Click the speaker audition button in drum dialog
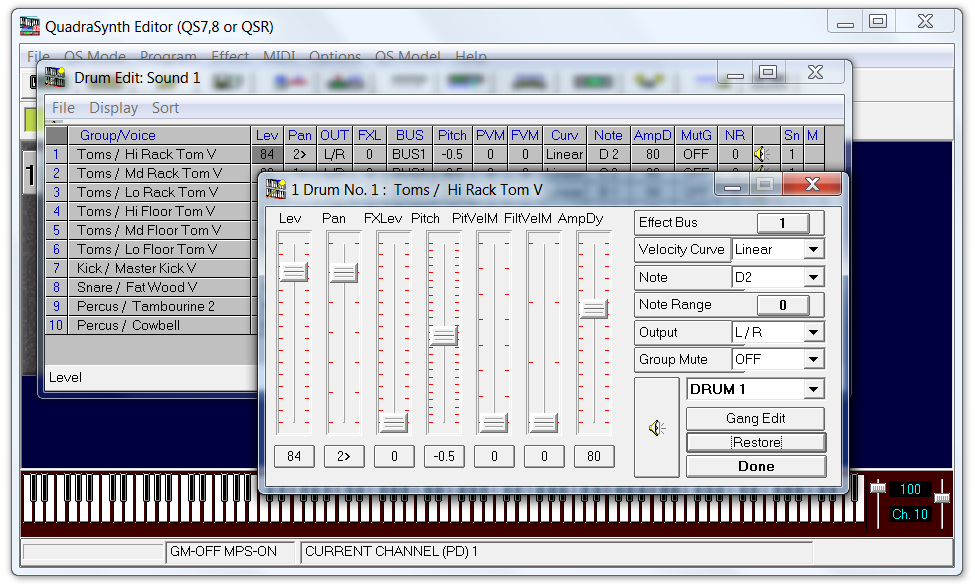This screenshot has height=586, width=975. coord(657,428)
